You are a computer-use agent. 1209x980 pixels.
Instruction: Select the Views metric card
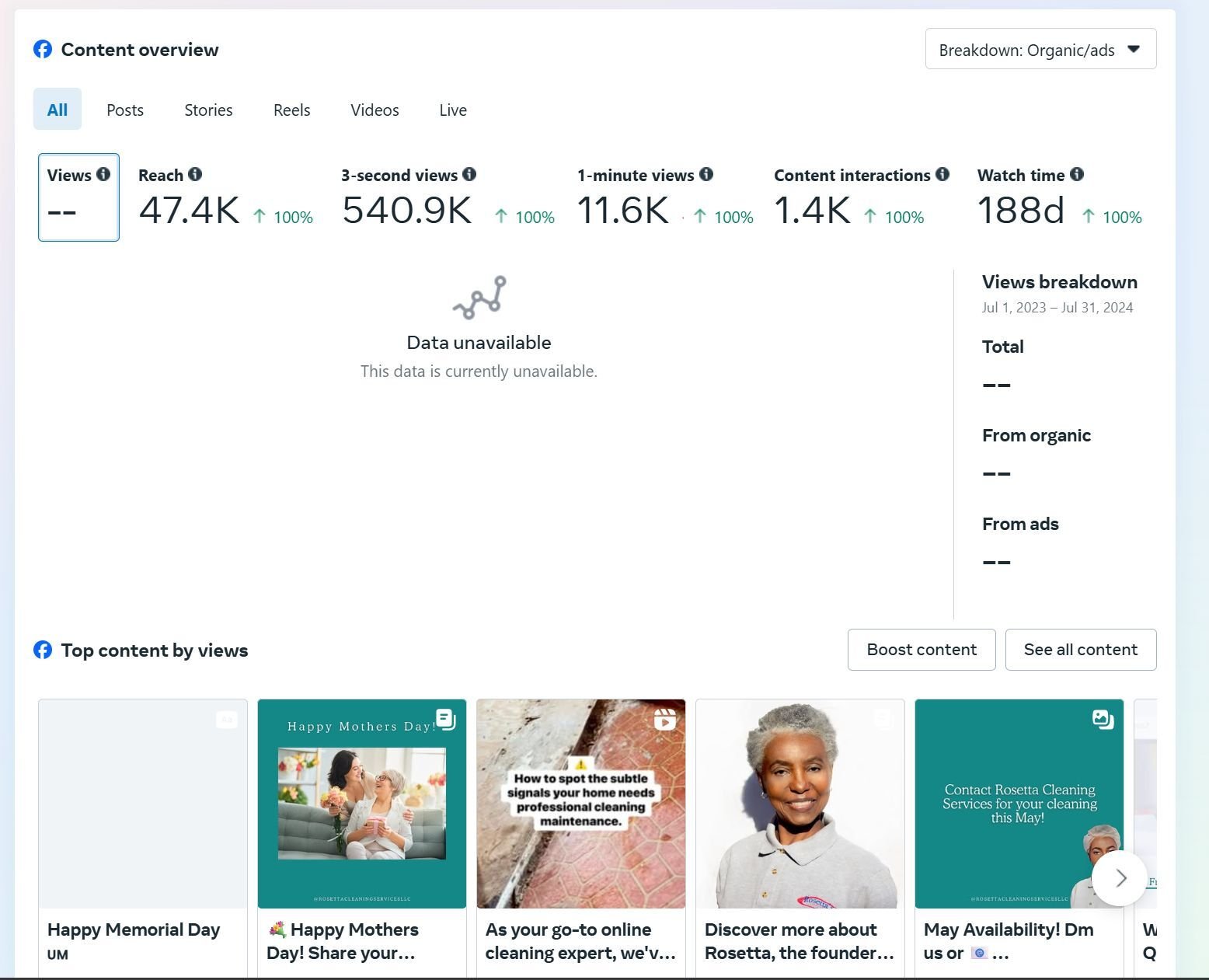pos(78,198)
